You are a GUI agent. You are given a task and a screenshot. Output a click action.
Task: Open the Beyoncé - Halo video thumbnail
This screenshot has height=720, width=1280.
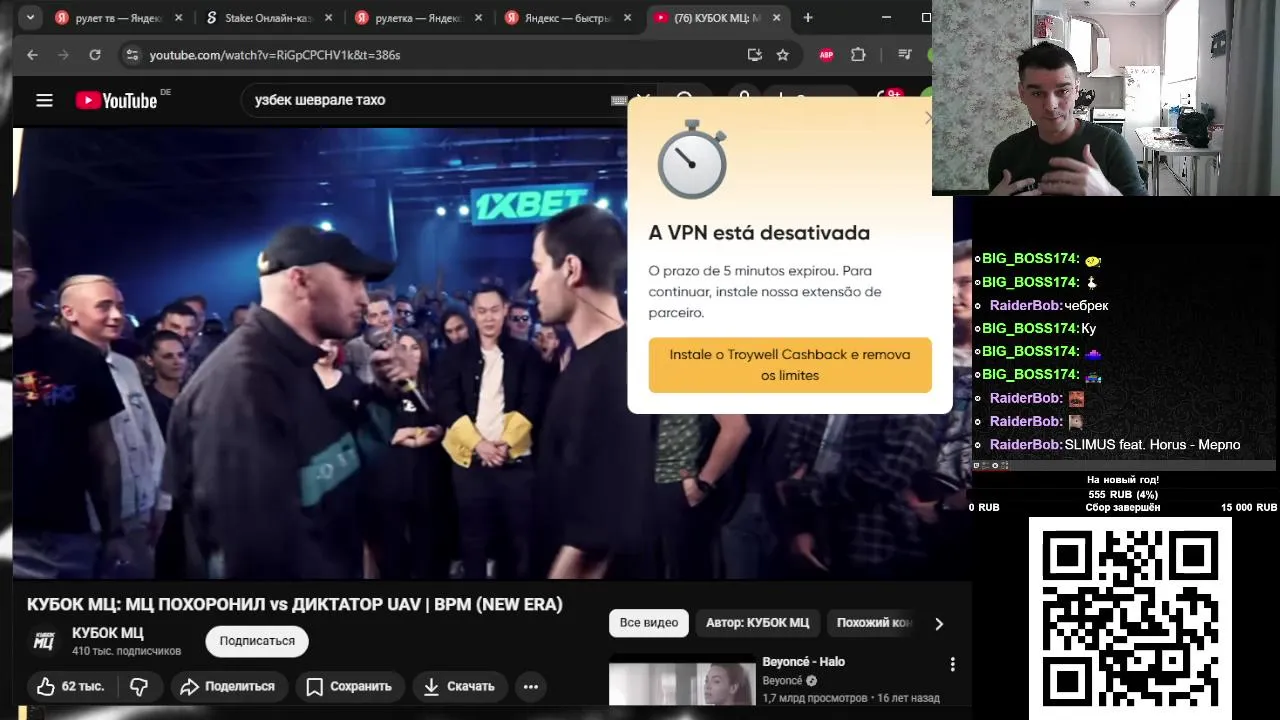(x=682, y=680)
